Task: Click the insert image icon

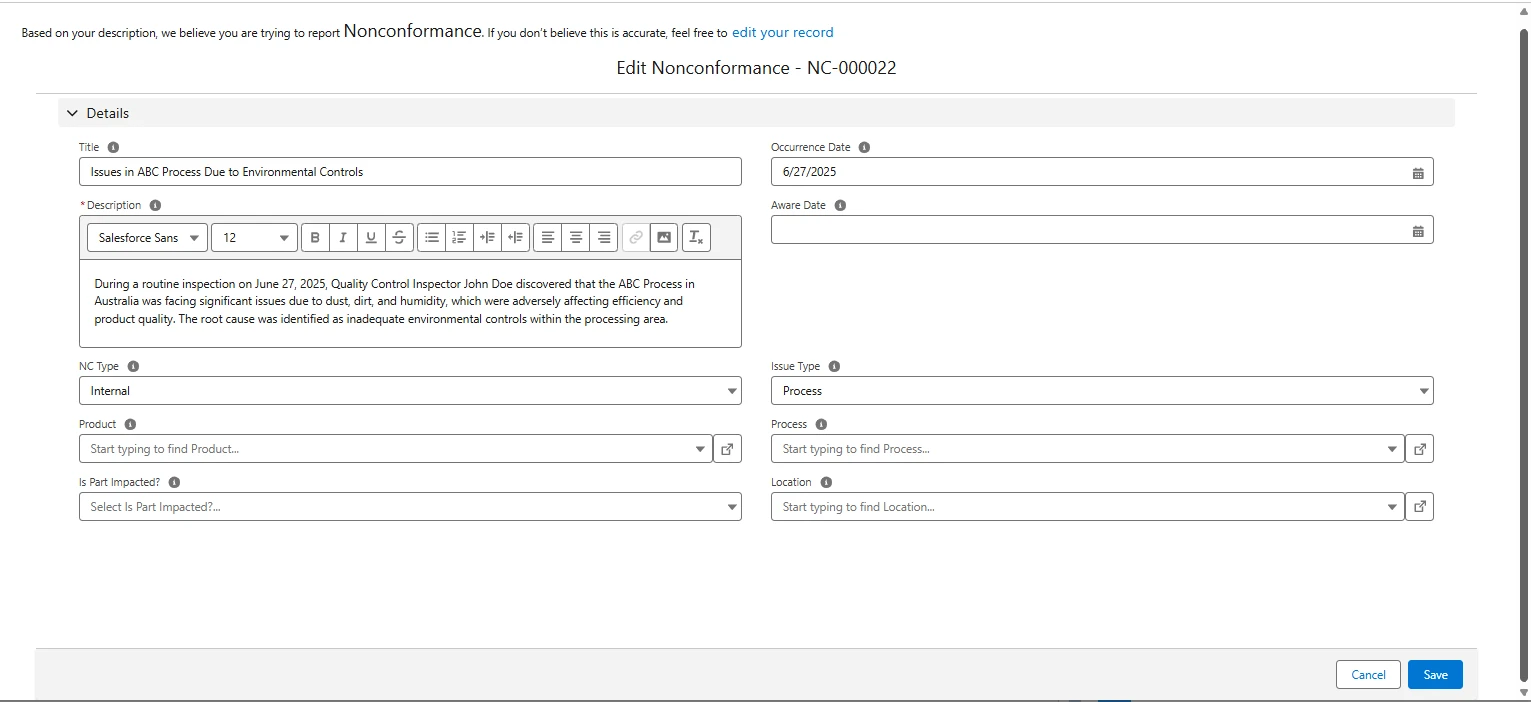Action: (663, 238)
